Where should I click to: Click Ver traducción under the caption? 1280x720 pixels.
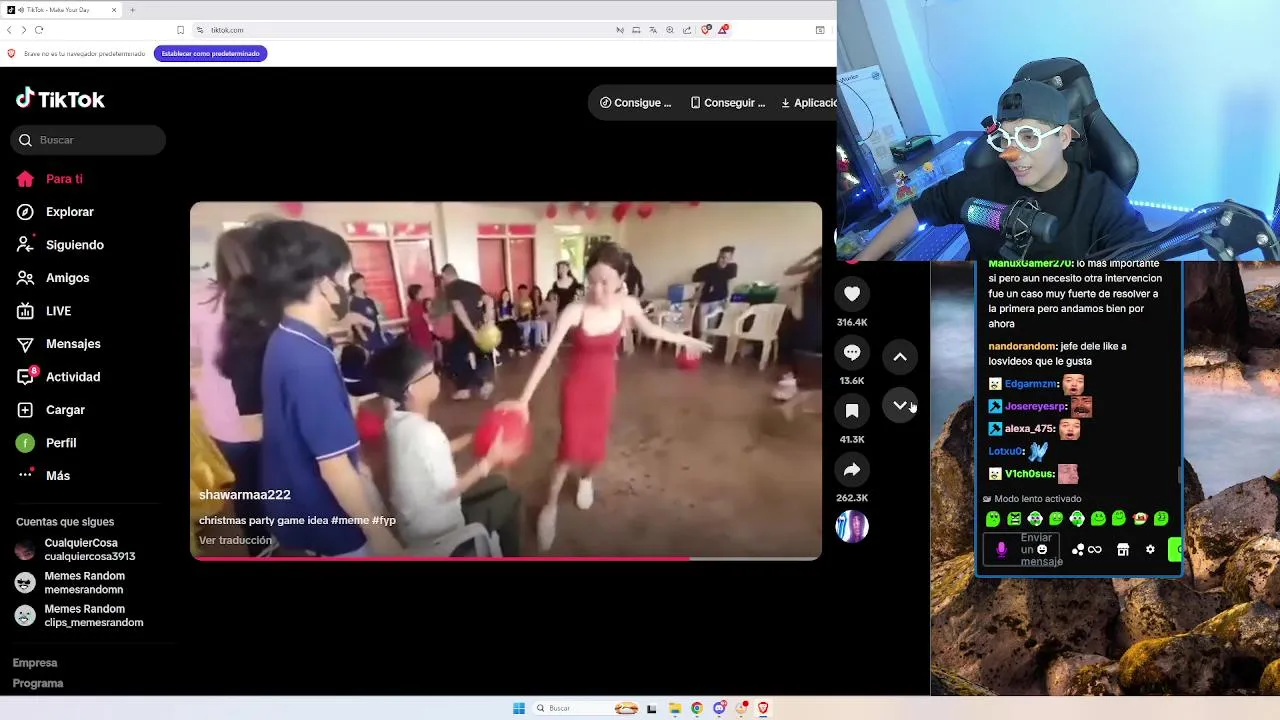click(x=235, y=540)
